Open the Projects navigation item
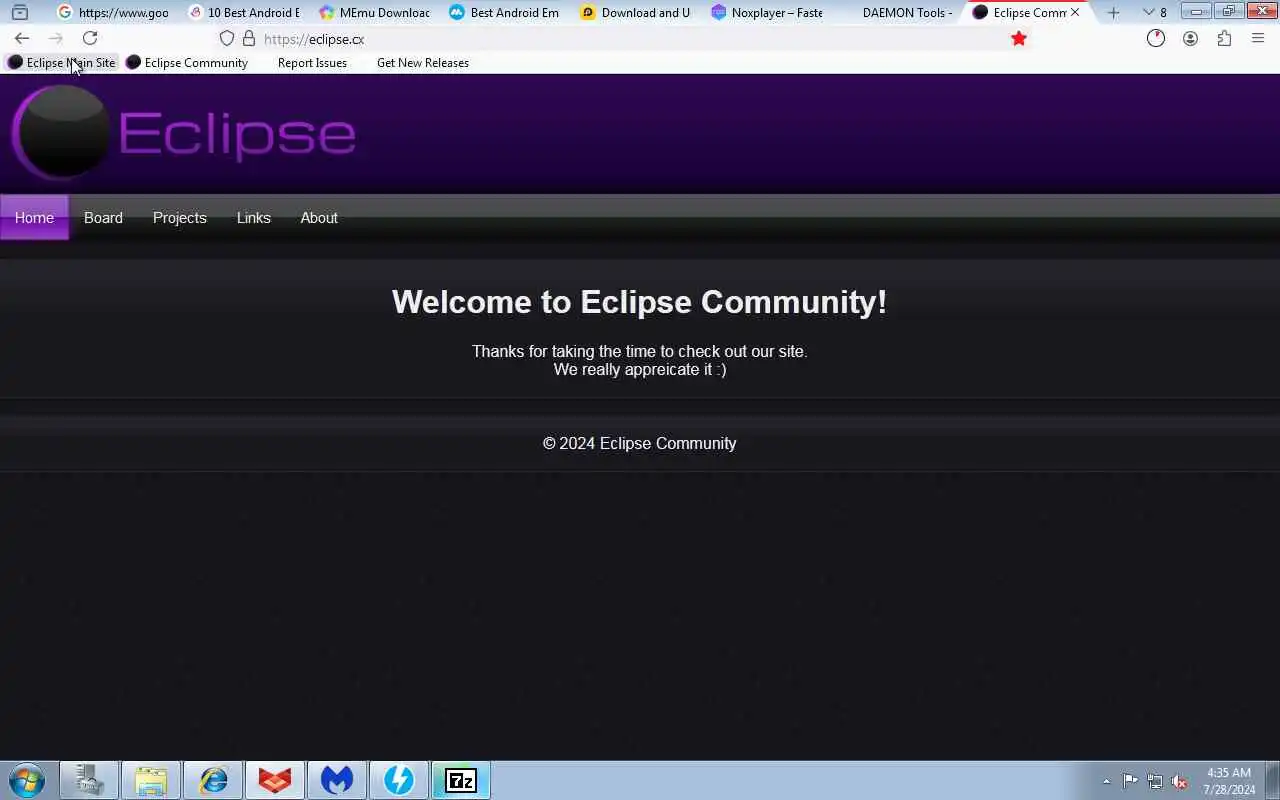 (x=180, y=217)
